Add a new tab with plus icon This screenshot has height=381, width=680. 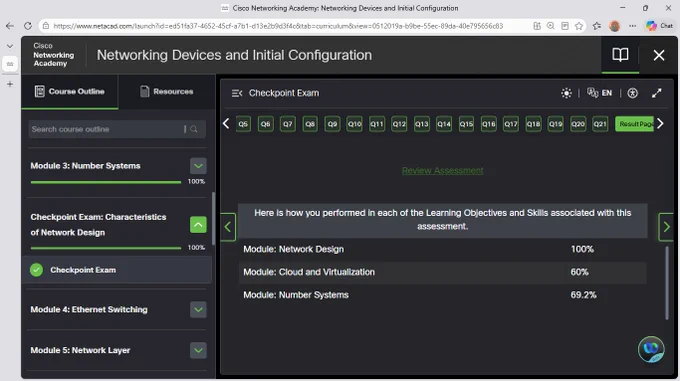(10, 84)
